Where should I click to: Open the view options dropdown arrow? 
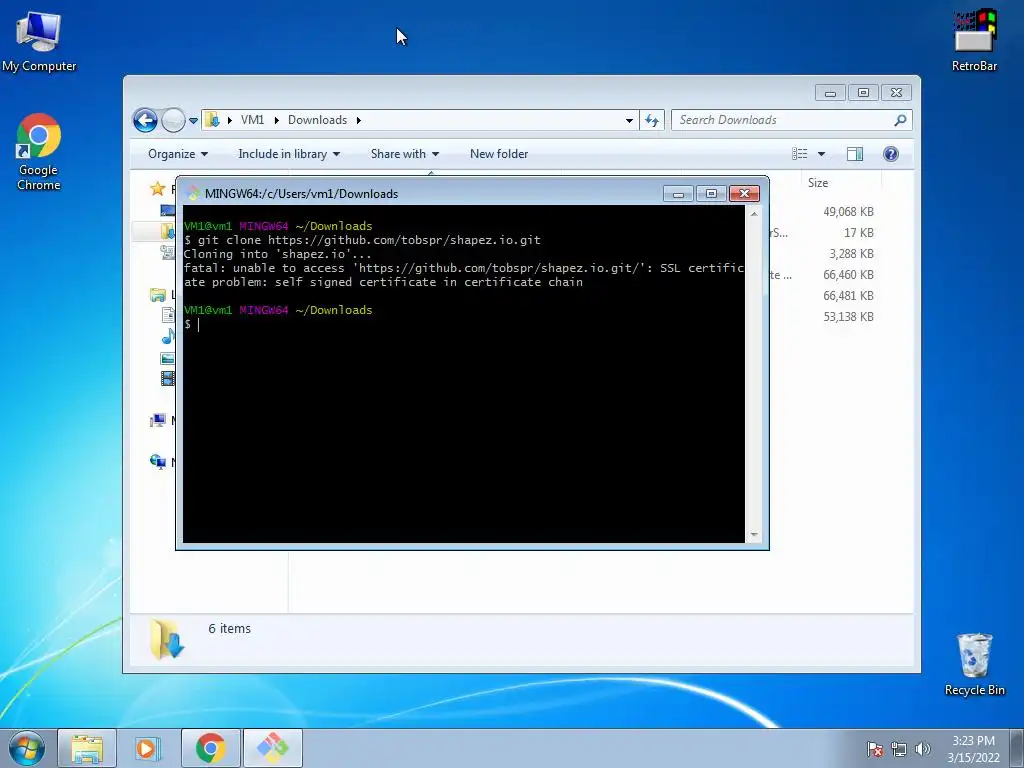pyautogui.click(x=822, y=154)
